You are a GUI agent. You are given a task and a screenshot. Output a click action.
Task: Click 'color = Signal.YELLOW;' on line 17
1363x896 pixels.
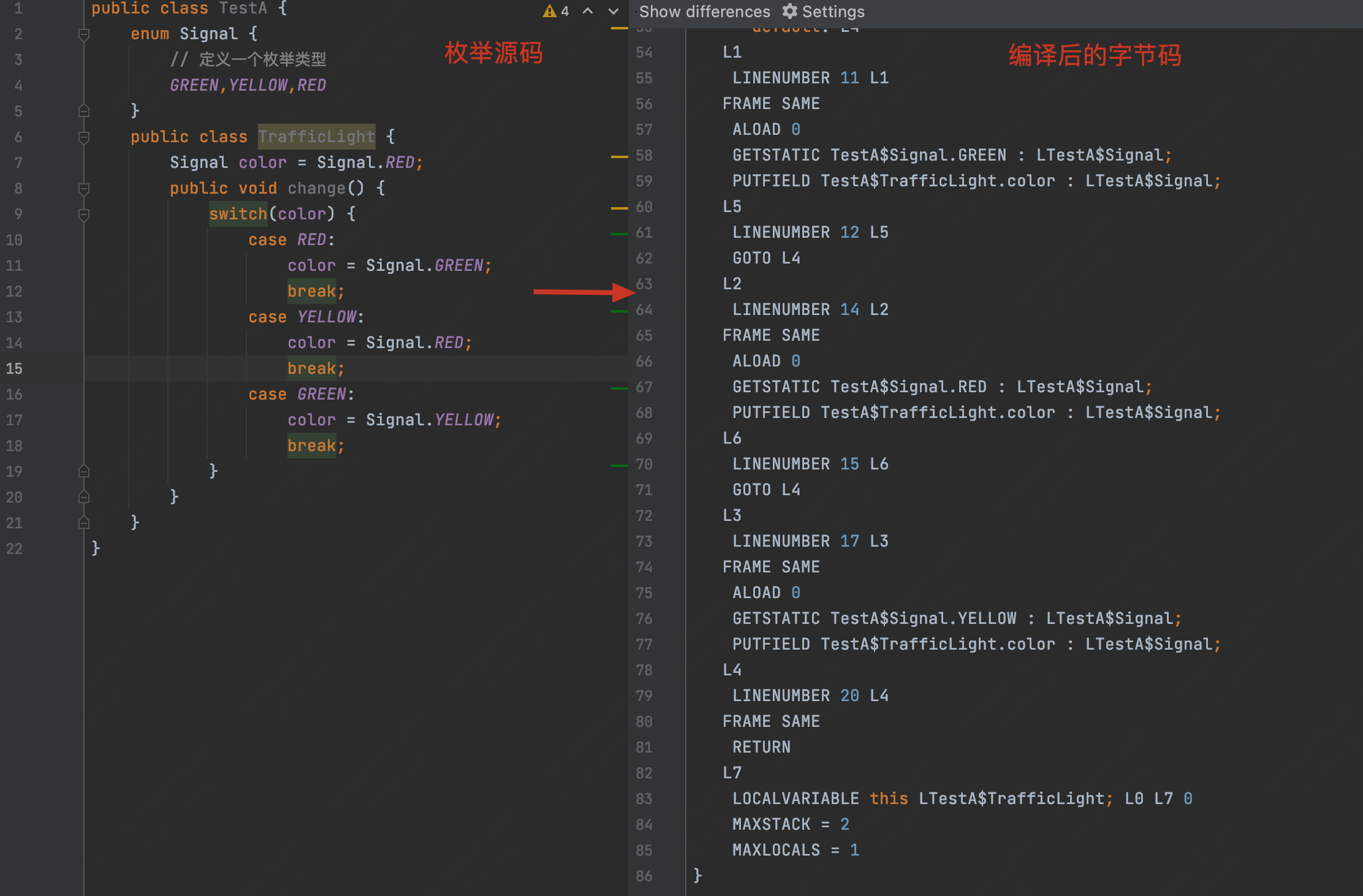tap(394, 420)
